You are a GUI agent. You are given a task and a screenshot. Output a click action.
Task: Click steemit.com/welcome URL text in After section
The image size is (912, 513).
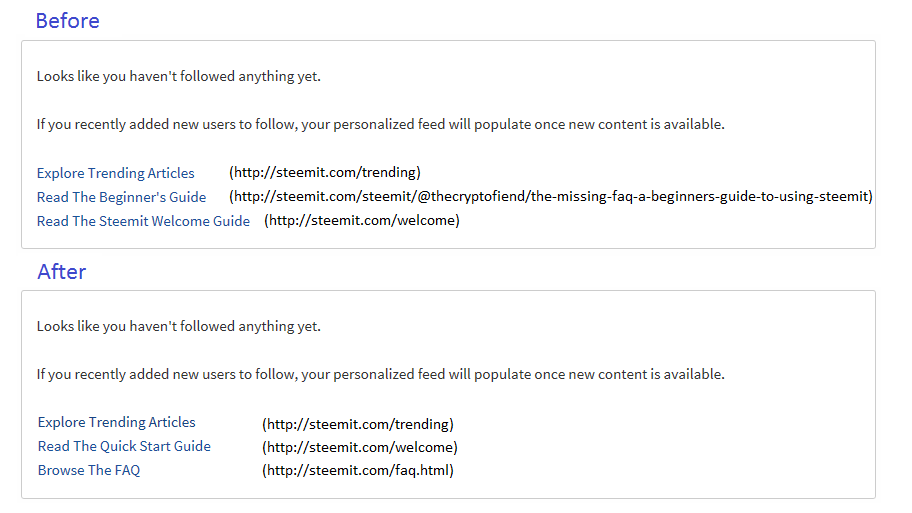coord(359,447)
